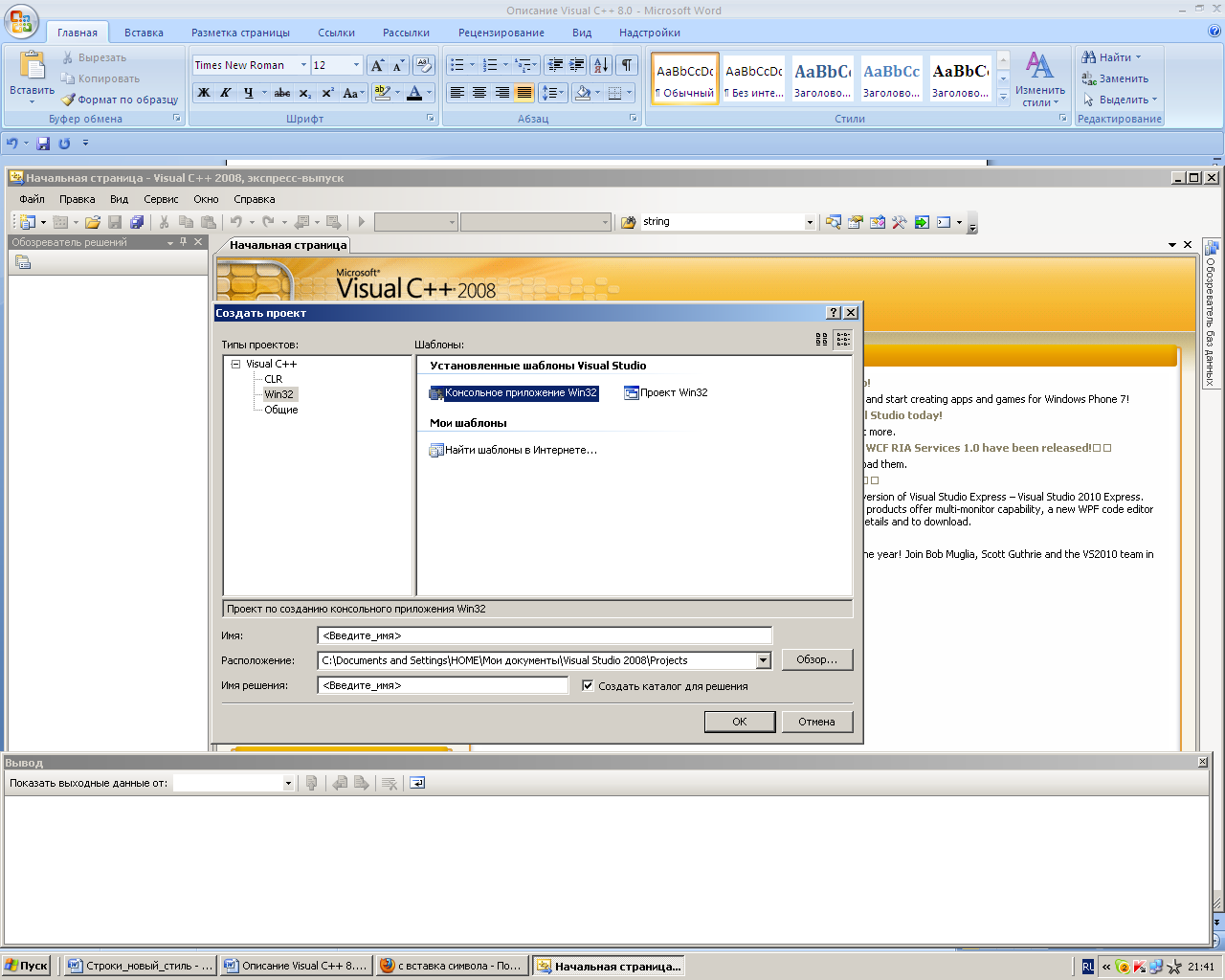Switch to the Вставка ribbon tab
The height and width of the screenshot is (980, 1225).
144,33
